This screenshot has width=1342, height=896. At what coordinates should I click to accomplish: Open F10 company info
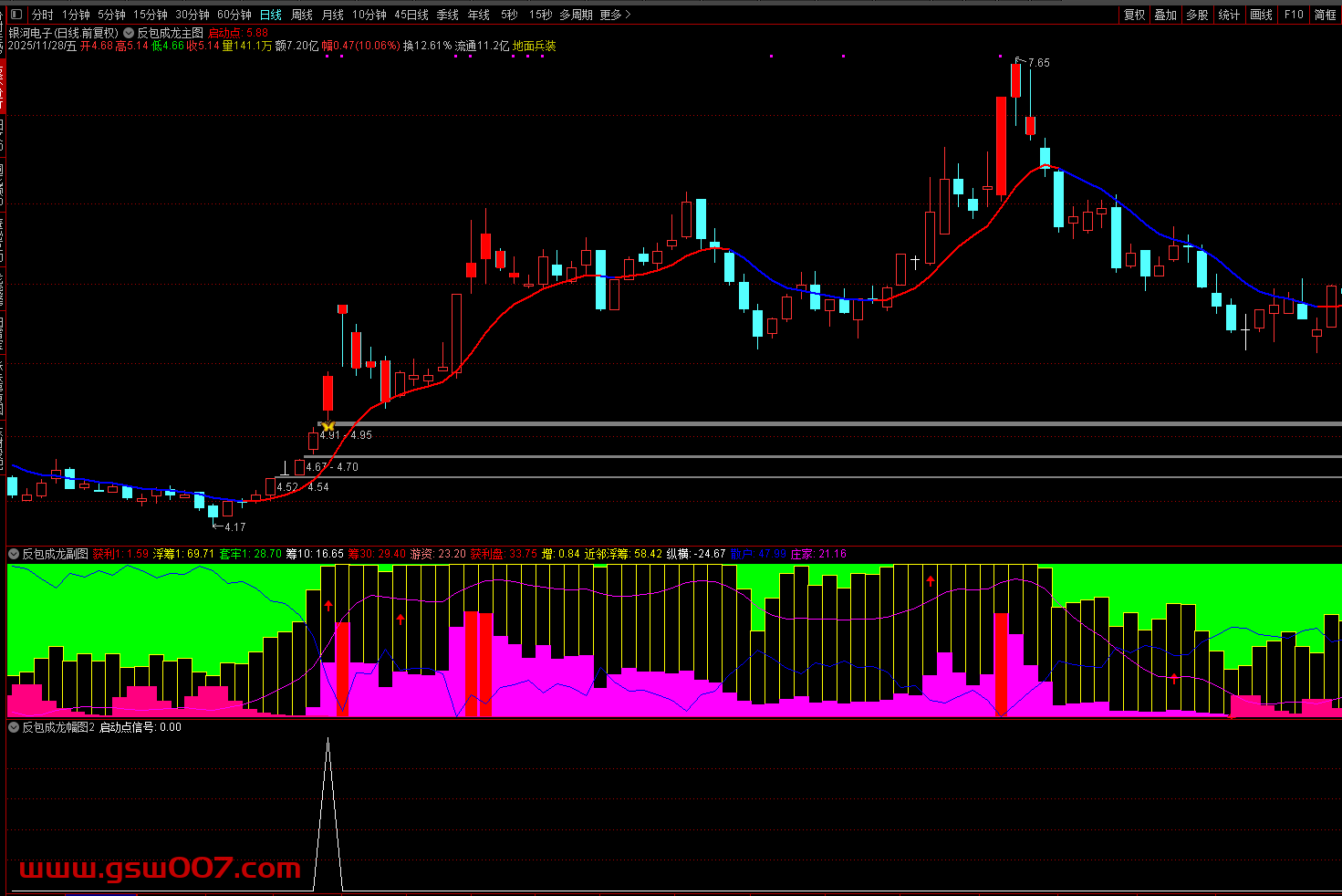(x=1294, y=15)
